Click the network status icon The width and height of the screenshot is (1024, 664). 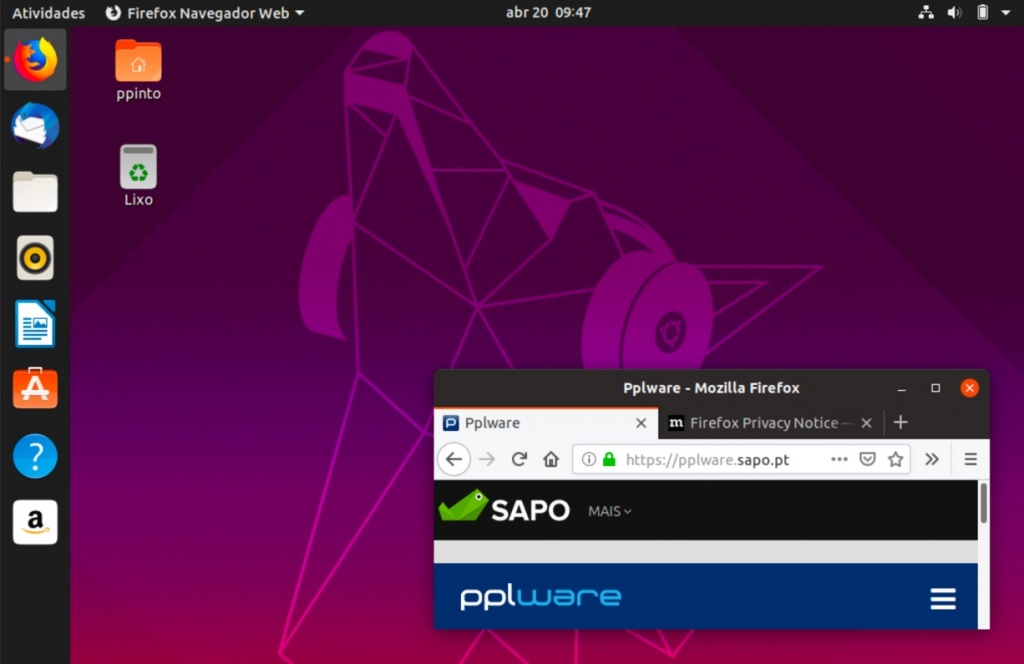[x=926, y=12]
